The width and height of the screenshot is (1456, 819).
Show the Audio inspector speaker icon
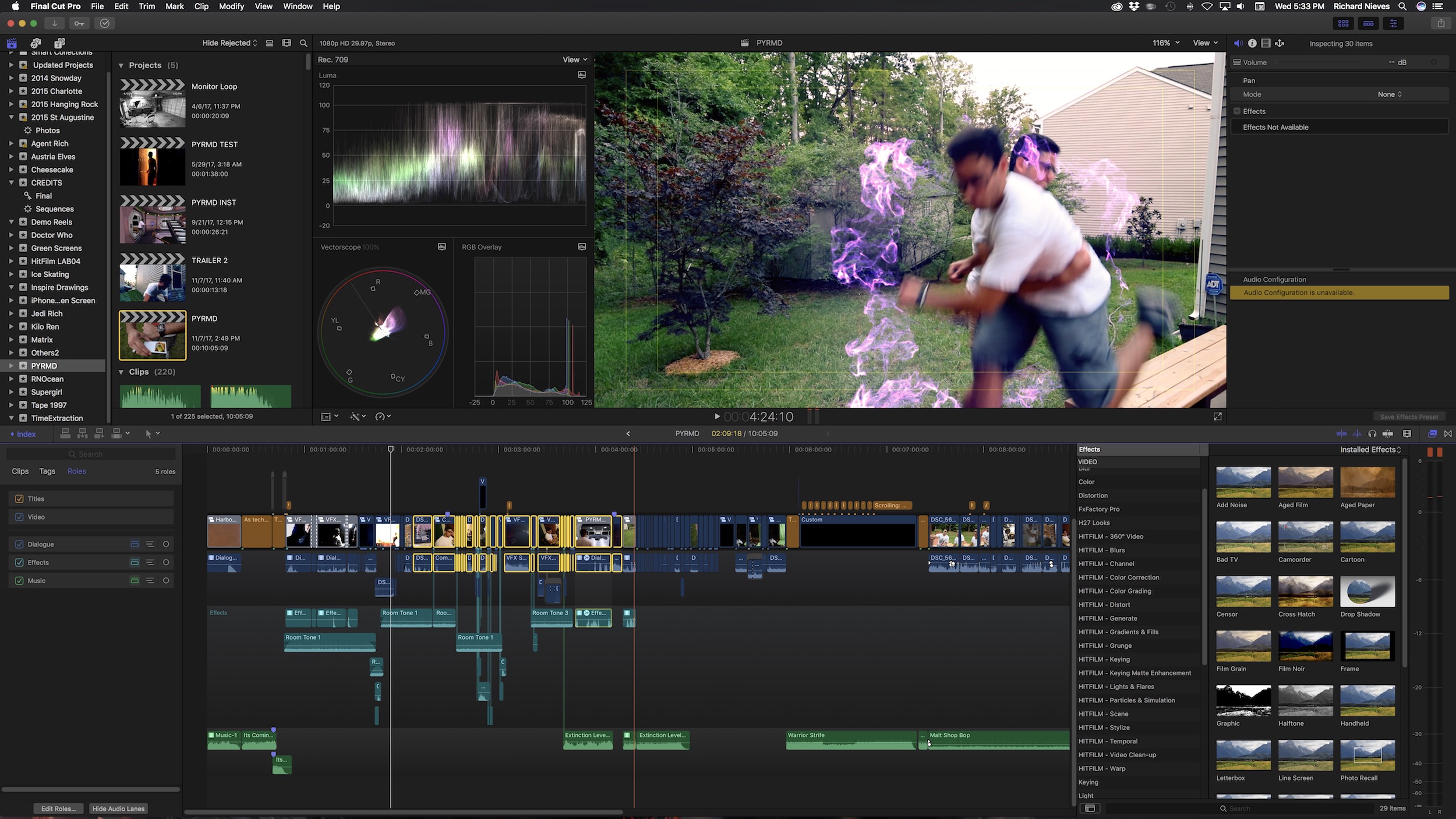click(x=1238, y=43)
